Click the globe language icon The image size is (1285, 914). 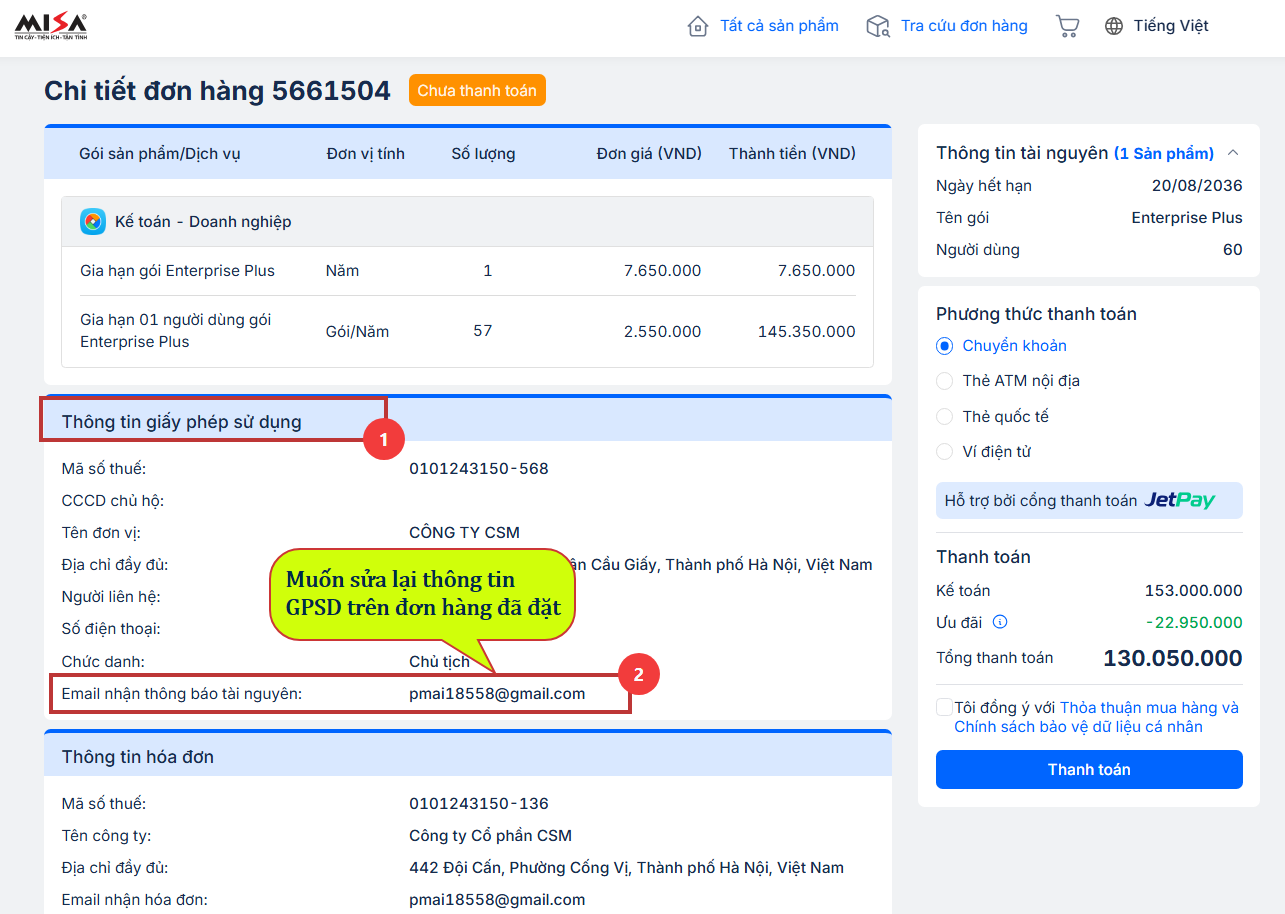click(1114, 26)
